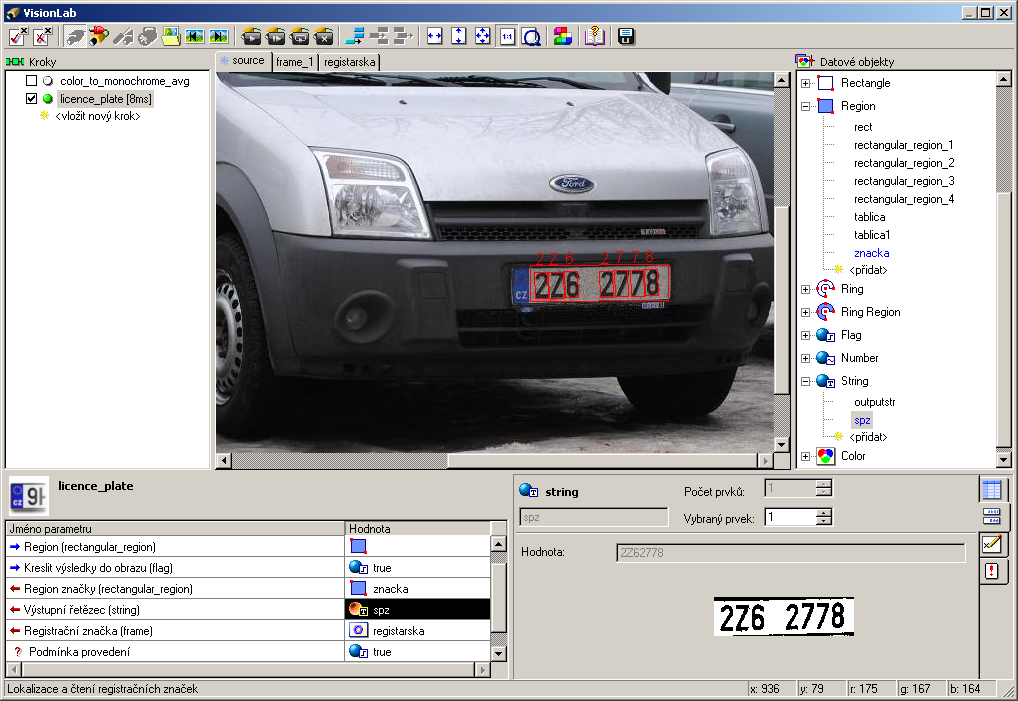Click the image horizontal scrollbar right arrow
This screenshot has height=701, width=1018.
click(766, 461)
